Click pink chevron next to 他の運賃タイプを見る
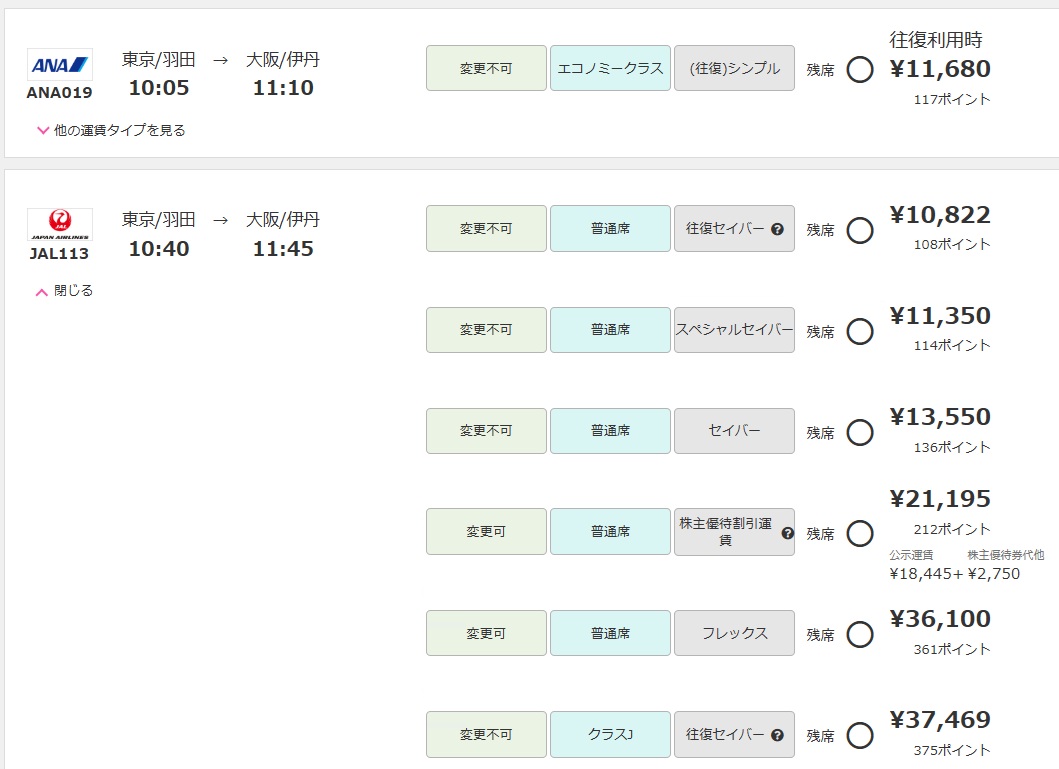The height and width of the screenshot is (769, 1059). point(43,130)
